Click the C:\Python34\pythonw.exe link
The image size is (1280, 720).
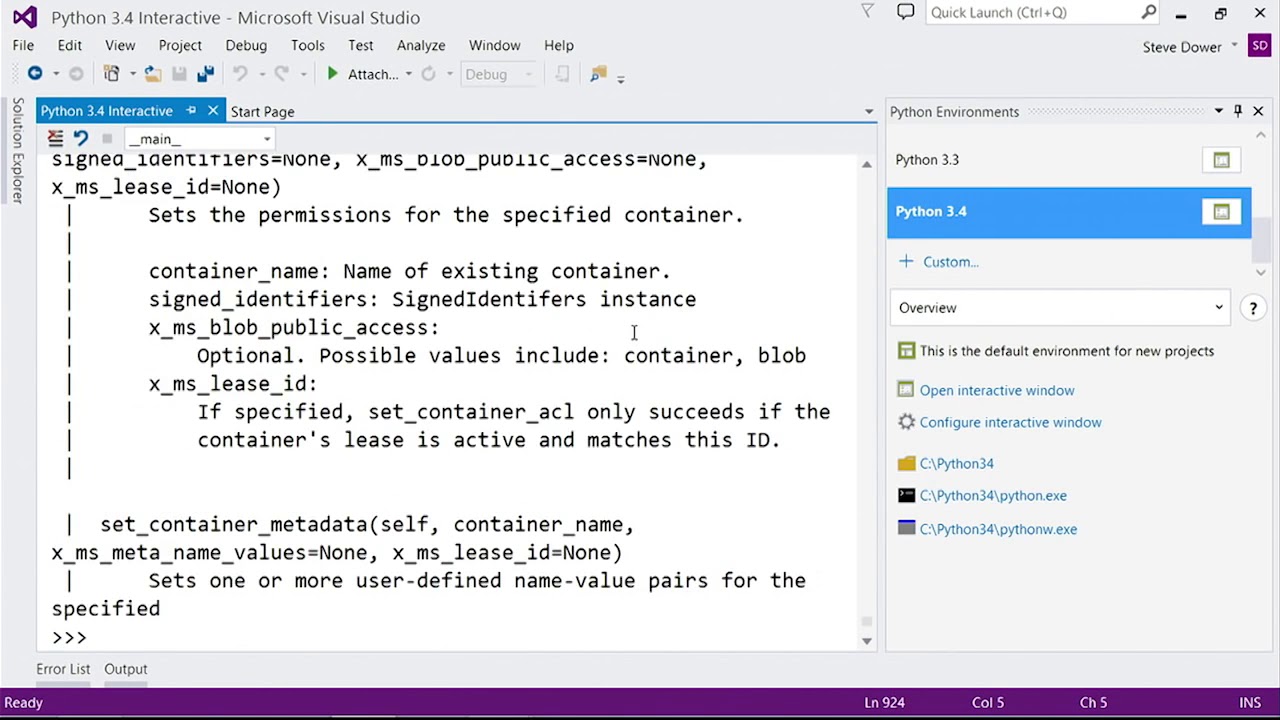click(998, 529)
